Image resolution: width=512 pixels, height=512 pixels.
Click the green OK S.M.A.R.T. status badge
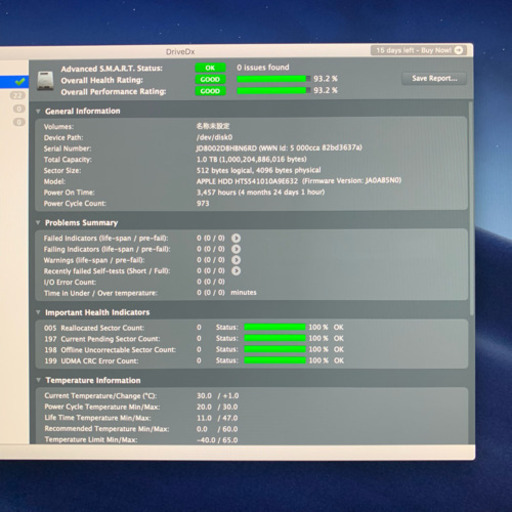coord(210,68)
